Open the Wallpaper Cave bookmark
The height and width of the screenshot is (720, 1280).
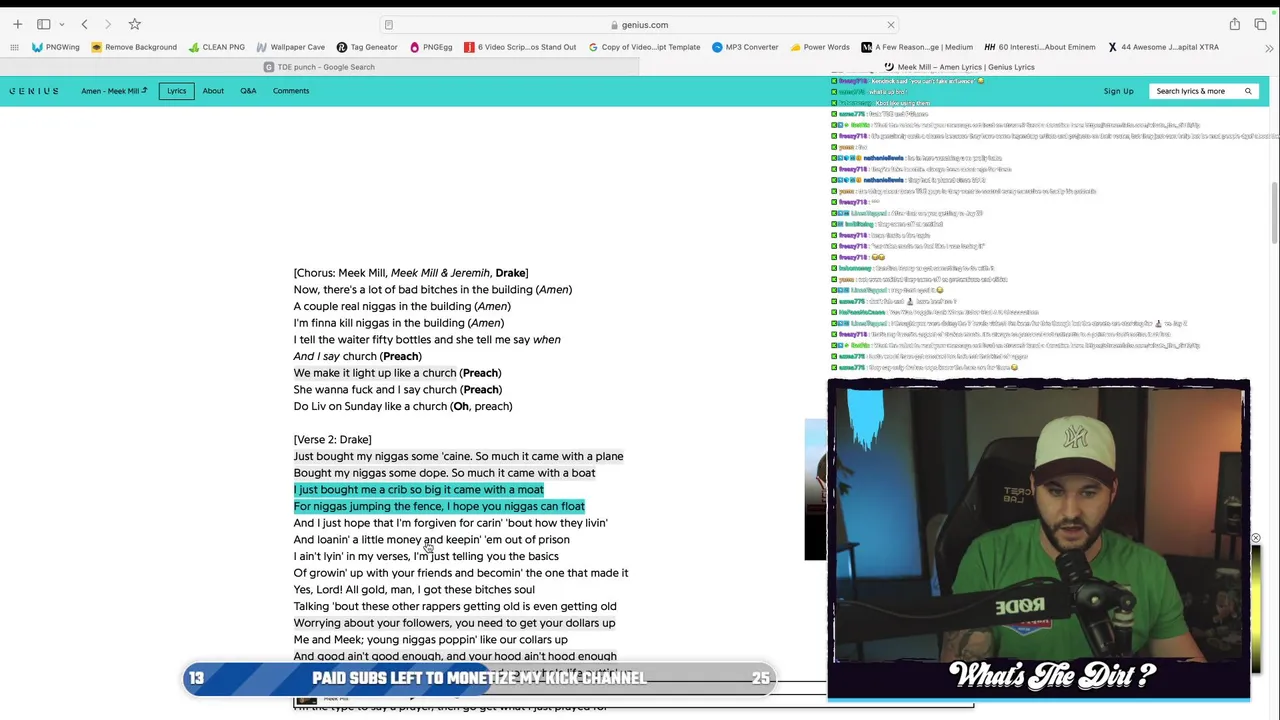(x=290, y=47)
